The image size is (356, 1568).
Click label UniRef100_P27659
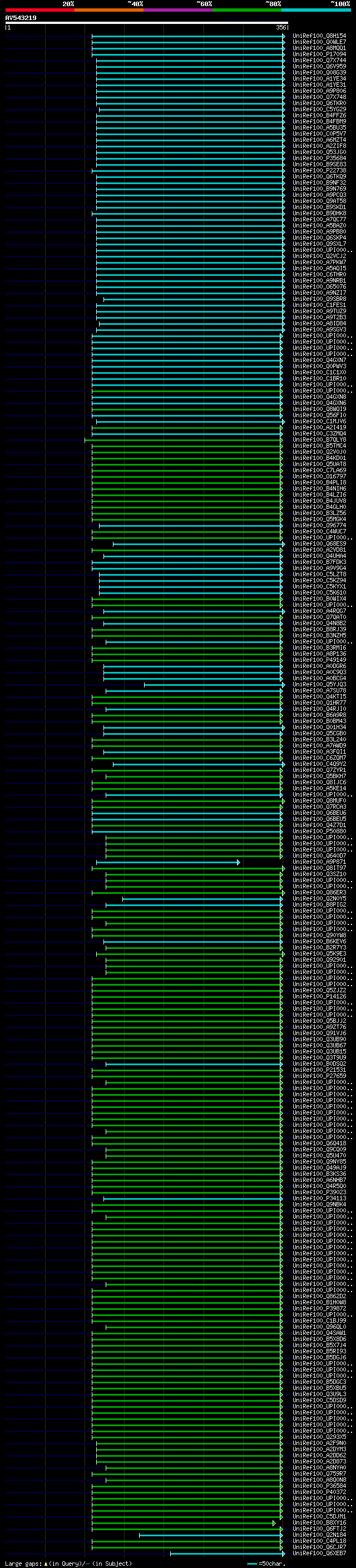point(319,1076)
